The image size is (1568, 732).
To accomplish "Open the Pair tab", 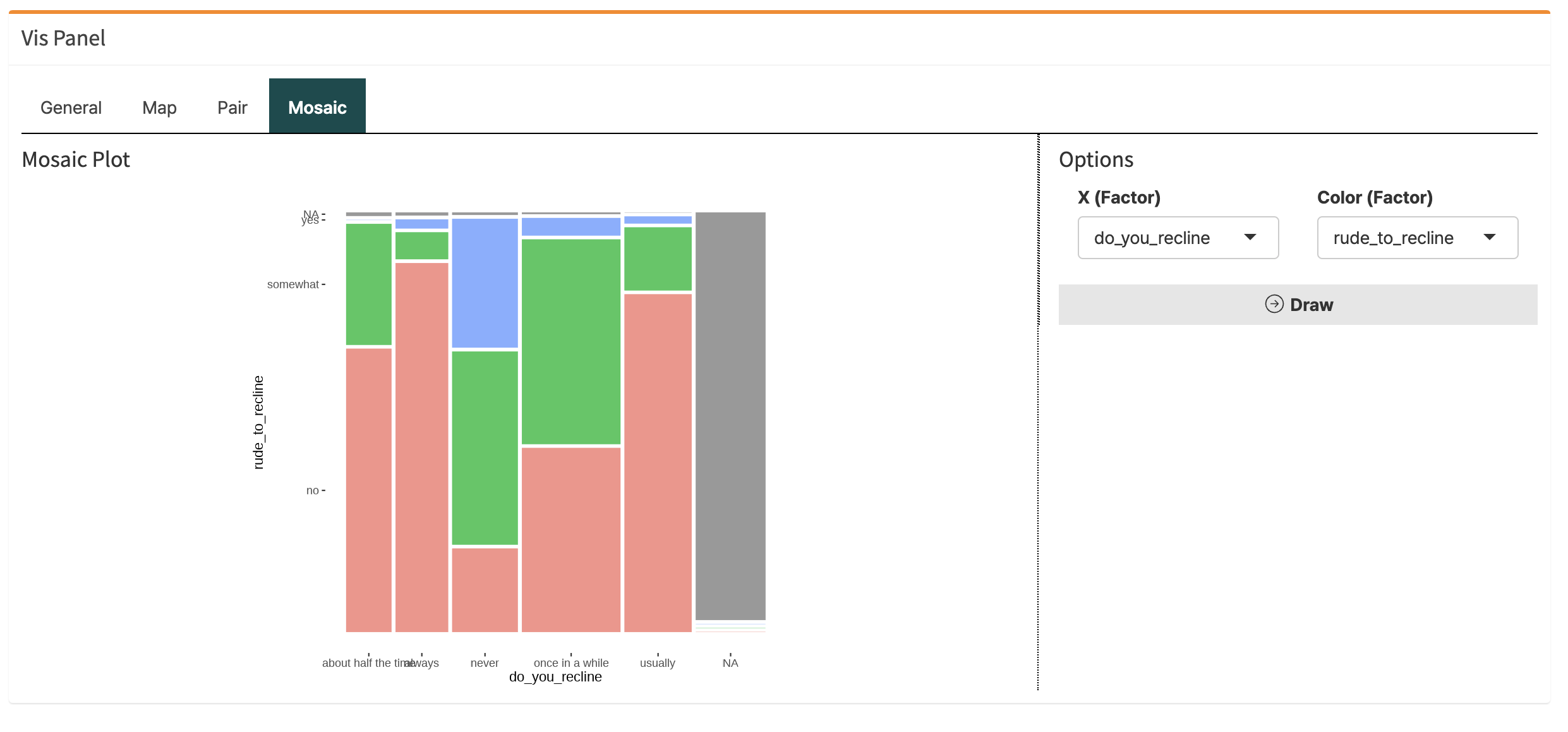I will (231, 107).
